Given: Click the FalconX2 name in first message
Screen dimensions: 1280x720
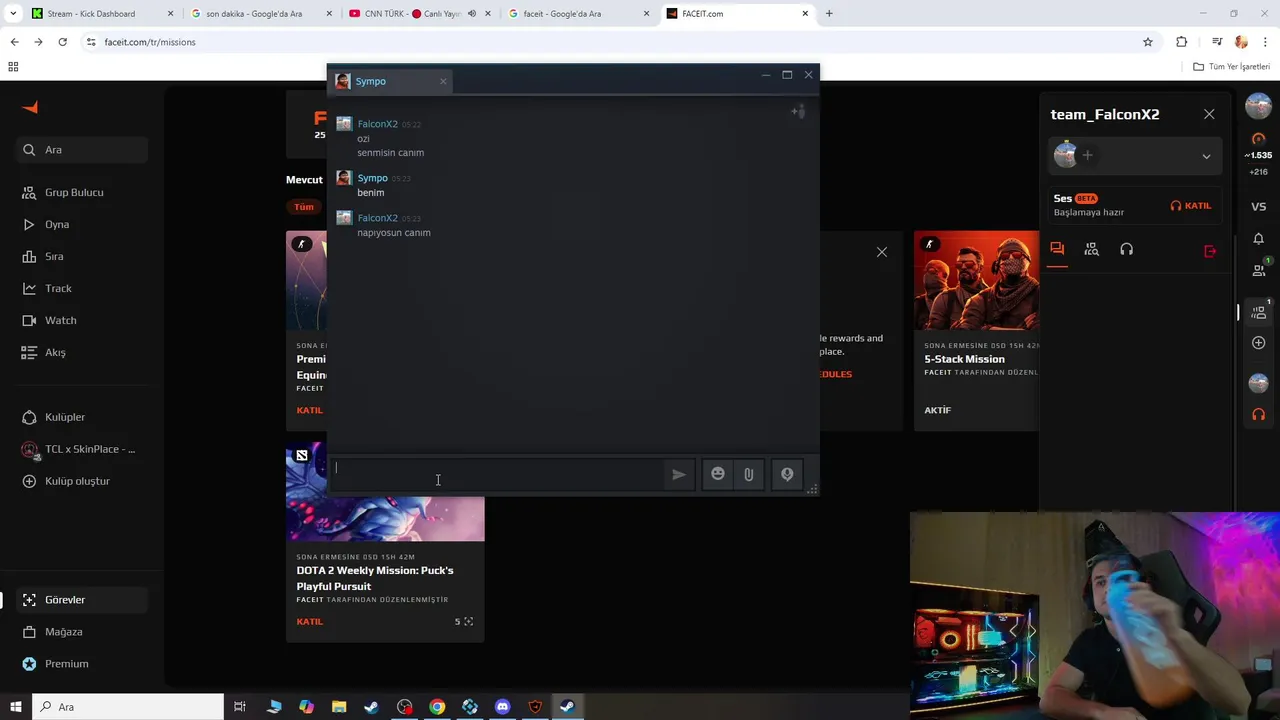Looking at the screenshot, I should click(377, 124).
